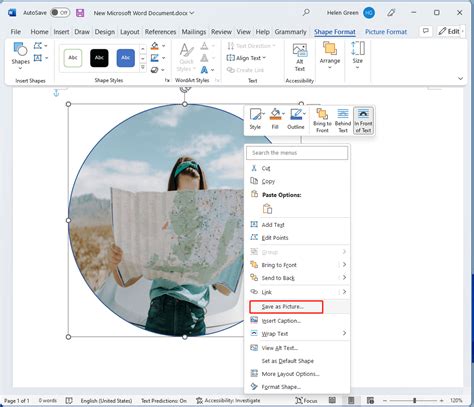The image size is (474, 407).
Task: Open Helen Green account avatar
Action: [x=369, y=13]
